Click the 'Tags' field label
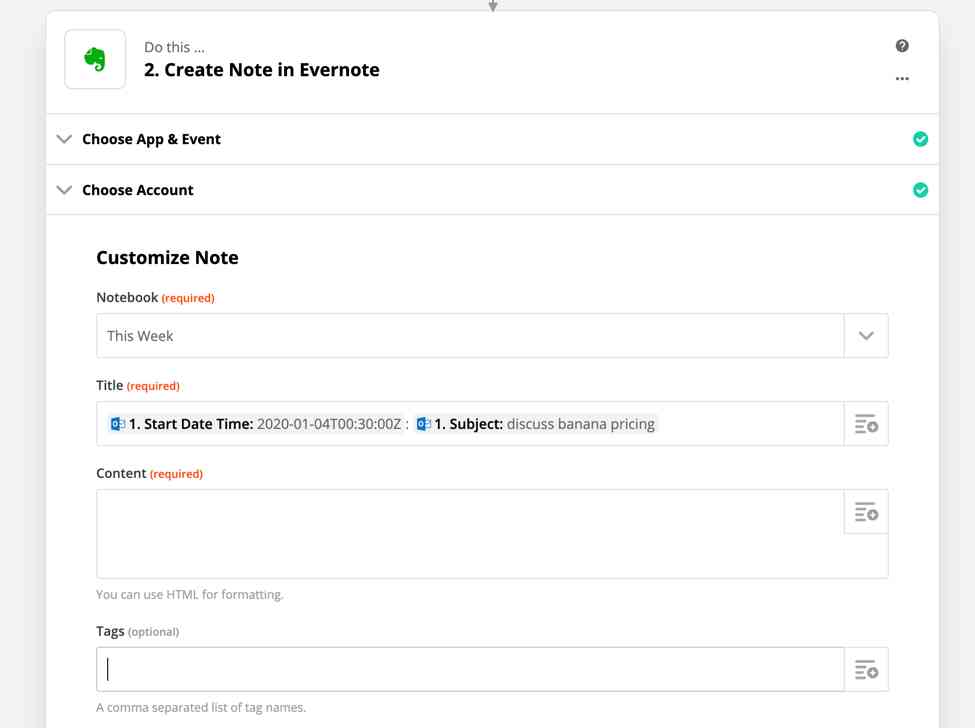Image resolution: width=975 pixels, height=728 pixels. click(x=110, y=631)
